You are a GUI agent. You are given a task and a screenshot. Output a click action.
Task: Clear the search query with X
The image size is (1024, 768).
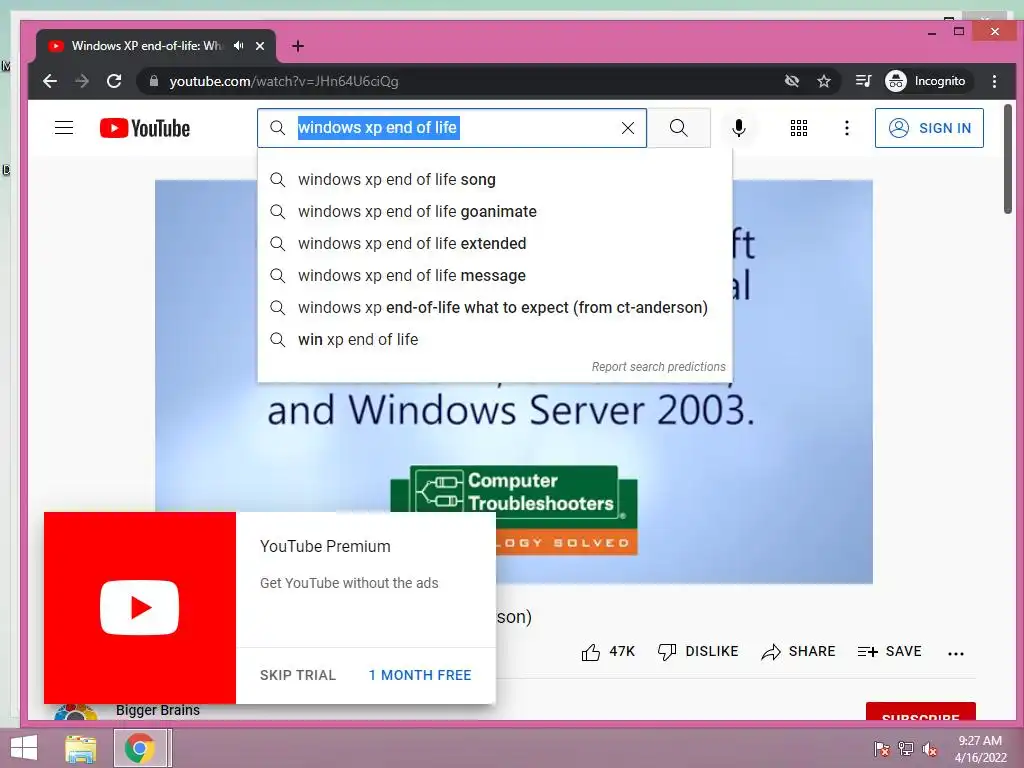[628, 128]
